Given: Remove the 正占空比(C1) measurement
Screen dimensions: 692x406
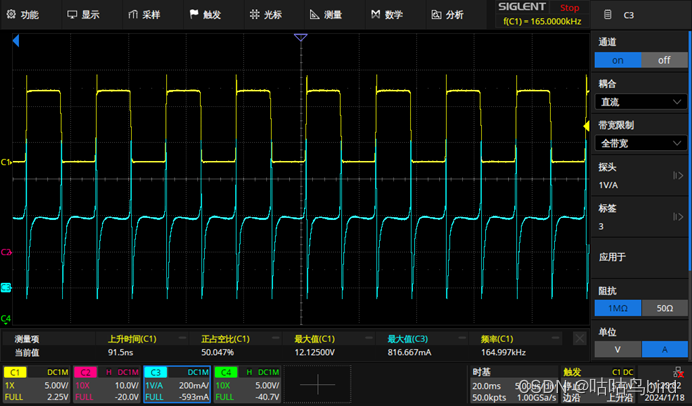Looking at the screenshot, I should (276, 338).
